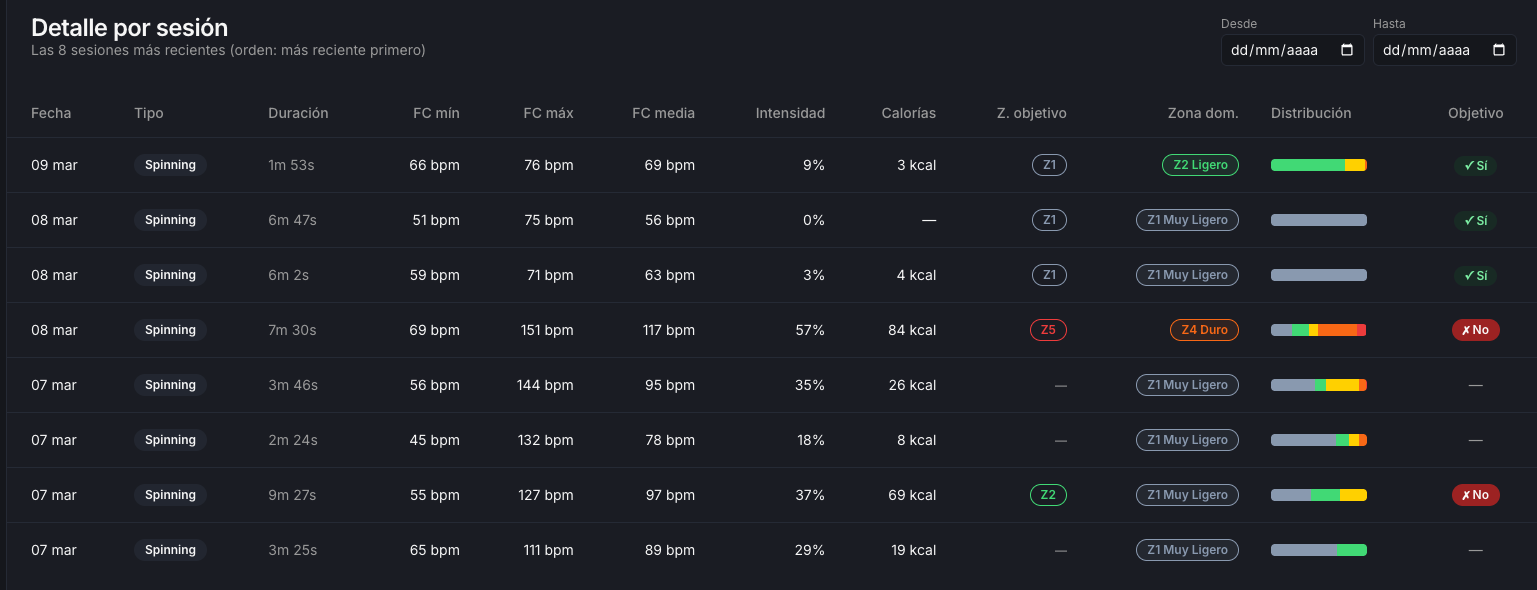This screenshot has width=1537, height=590.
Task: Click the 'Intensidad' column header
Action: tap(791, 113)
